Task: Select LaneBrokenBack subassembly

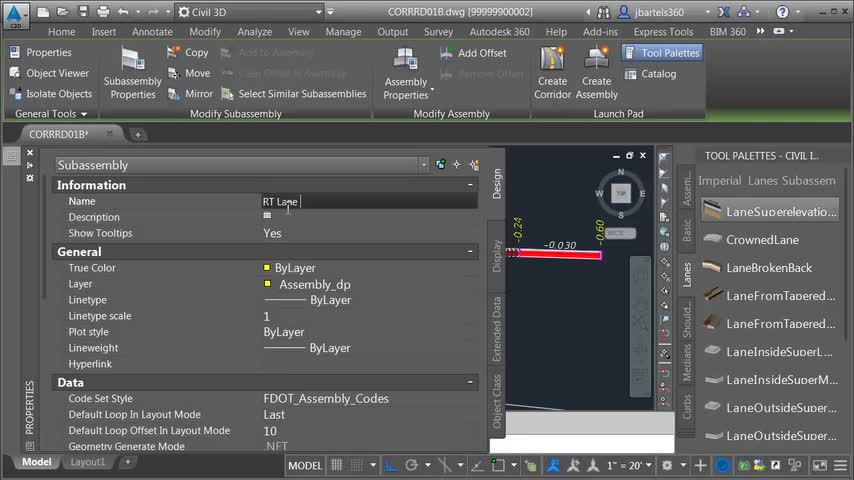Action: point(758,268)
